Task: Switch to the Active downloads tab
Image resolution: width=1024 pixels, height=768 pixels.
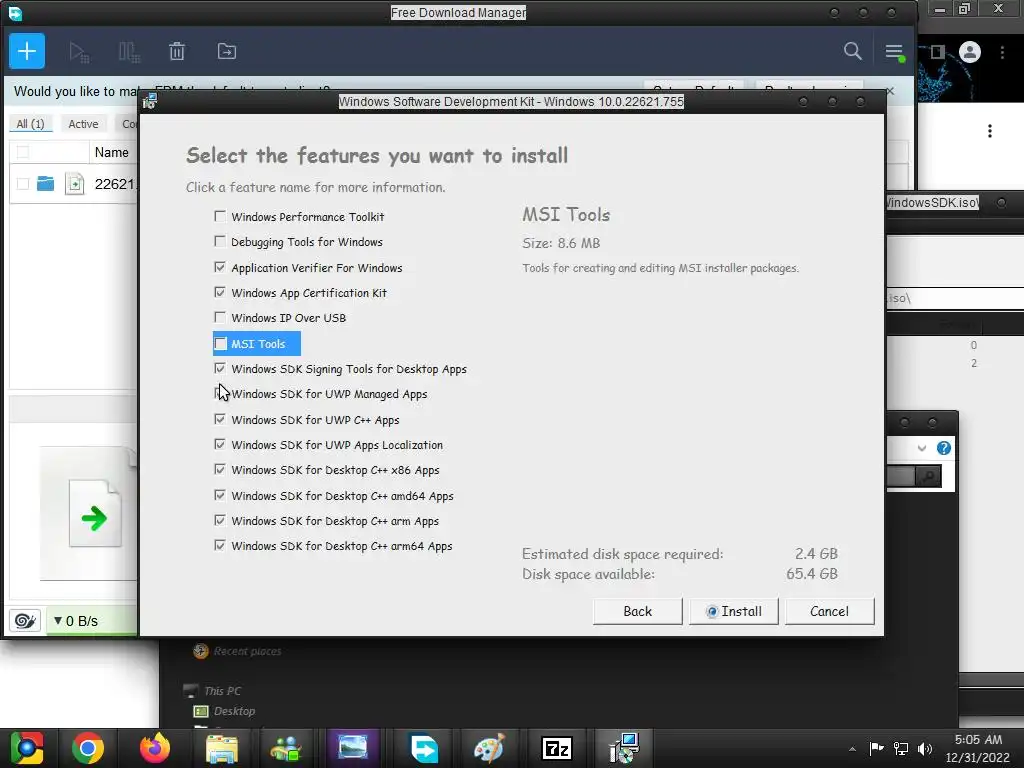Action: click(83, 123)
